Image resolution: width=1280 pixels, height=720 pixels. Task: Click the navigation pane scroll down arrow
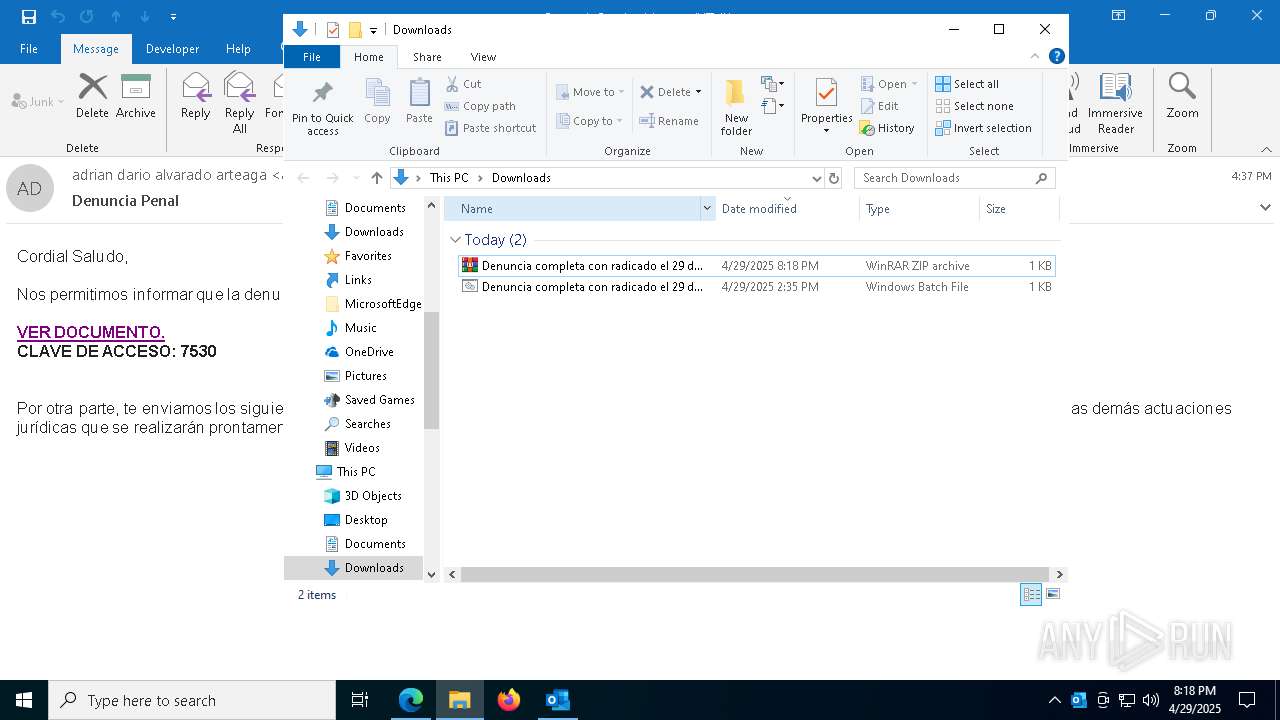click(x=432, y=574)
